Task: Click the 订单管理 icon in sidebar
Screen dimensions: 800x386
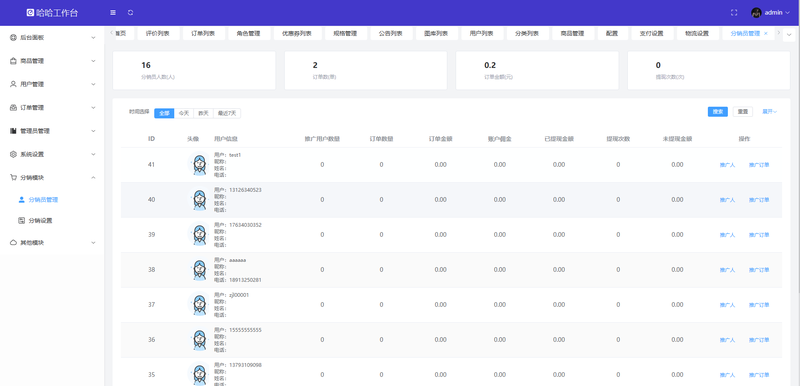Action: tap(13, 108)
